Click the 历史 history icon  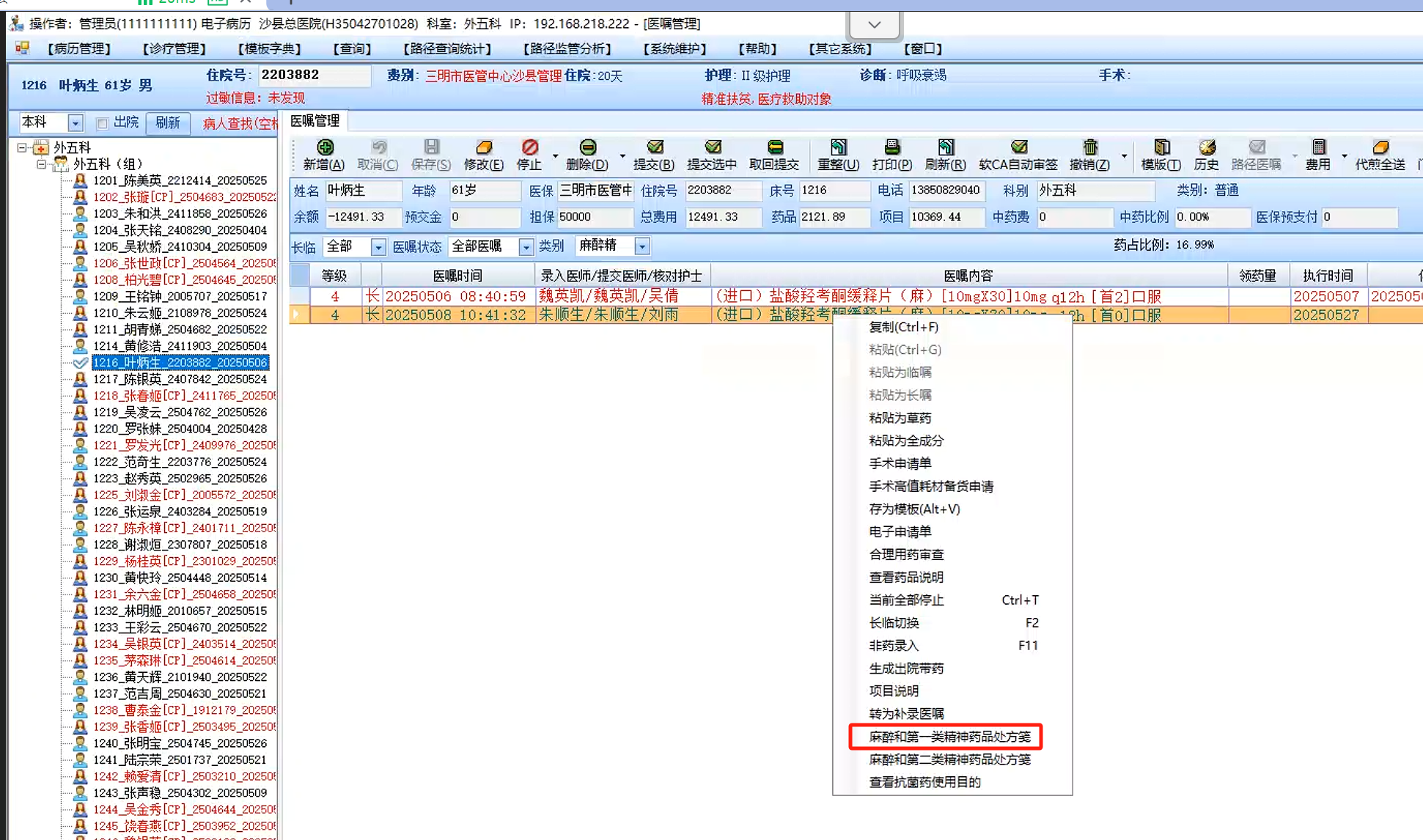pyautogui.click(x=1206, y=148)
